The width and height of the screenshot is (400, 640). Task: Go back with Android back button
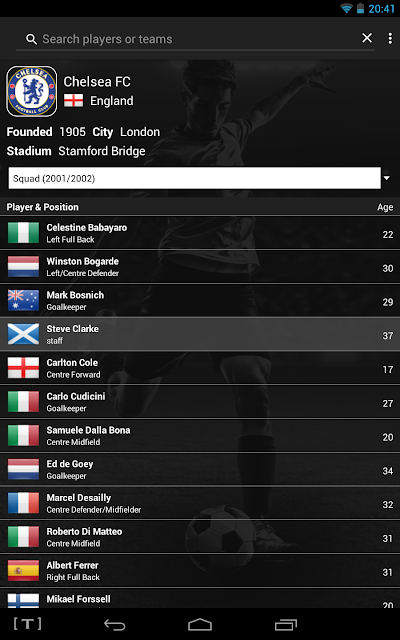114,624
